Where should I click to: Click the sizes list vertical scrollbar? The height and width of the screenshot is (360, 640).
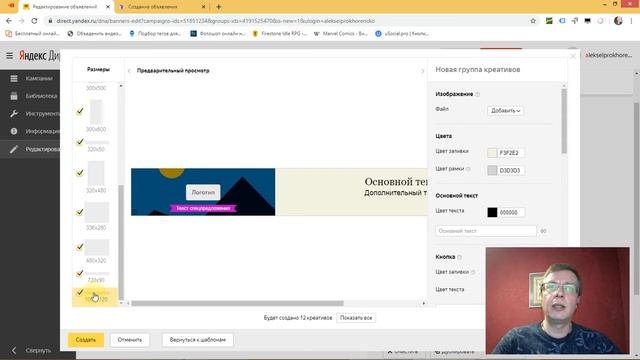pyautogui.click(x=121, y=242)
